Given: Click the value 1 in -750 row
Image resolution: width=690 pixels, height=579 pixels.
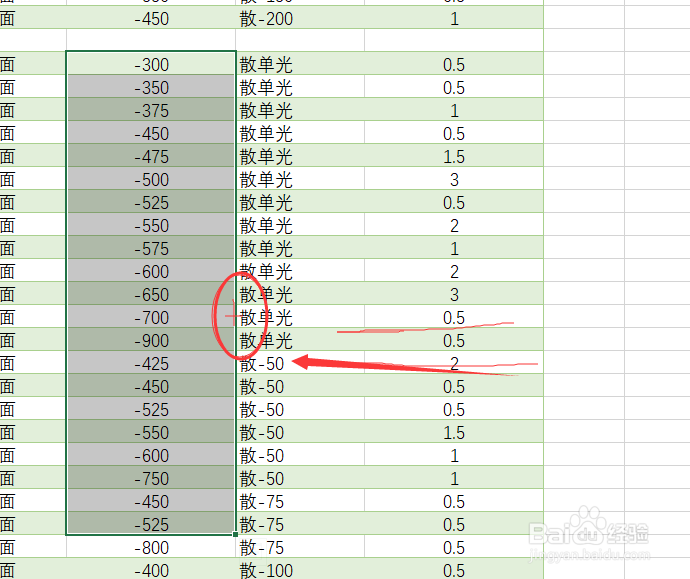Looking at the screenshot, I should (x=454, y=478).
